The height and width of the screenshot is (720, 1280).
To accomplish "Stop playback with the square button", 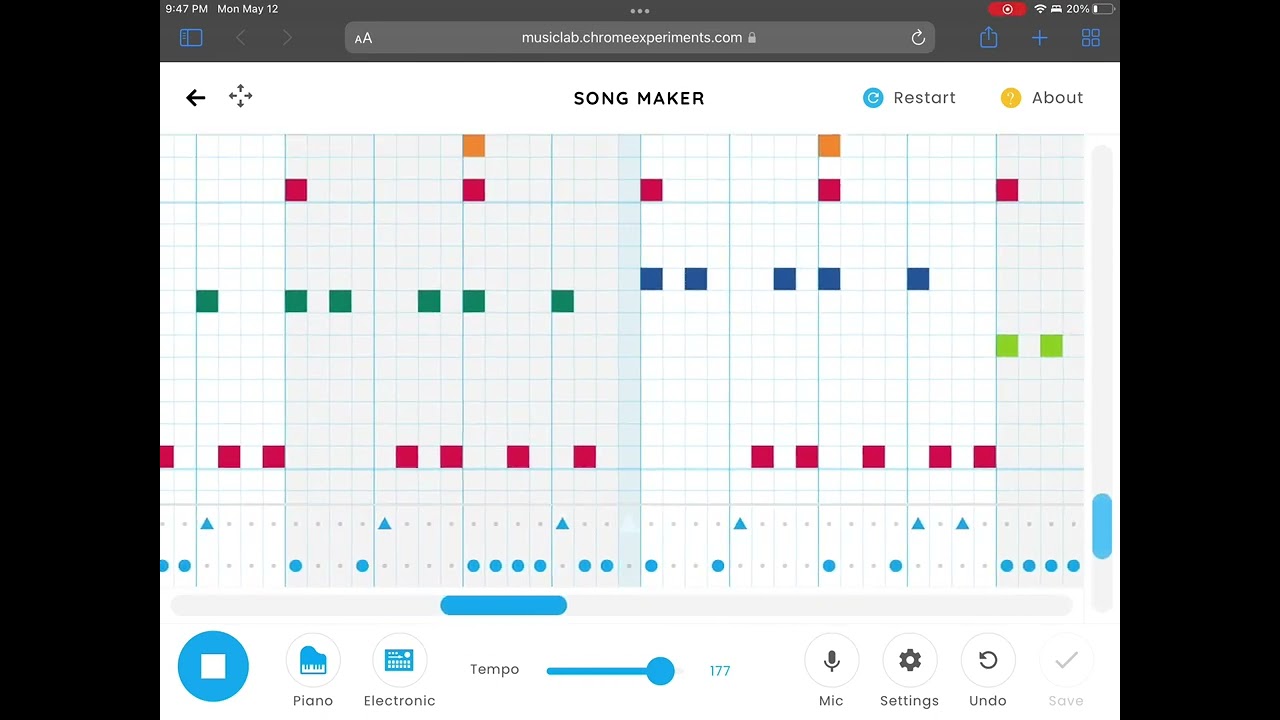I will click(x=213, y=666).
